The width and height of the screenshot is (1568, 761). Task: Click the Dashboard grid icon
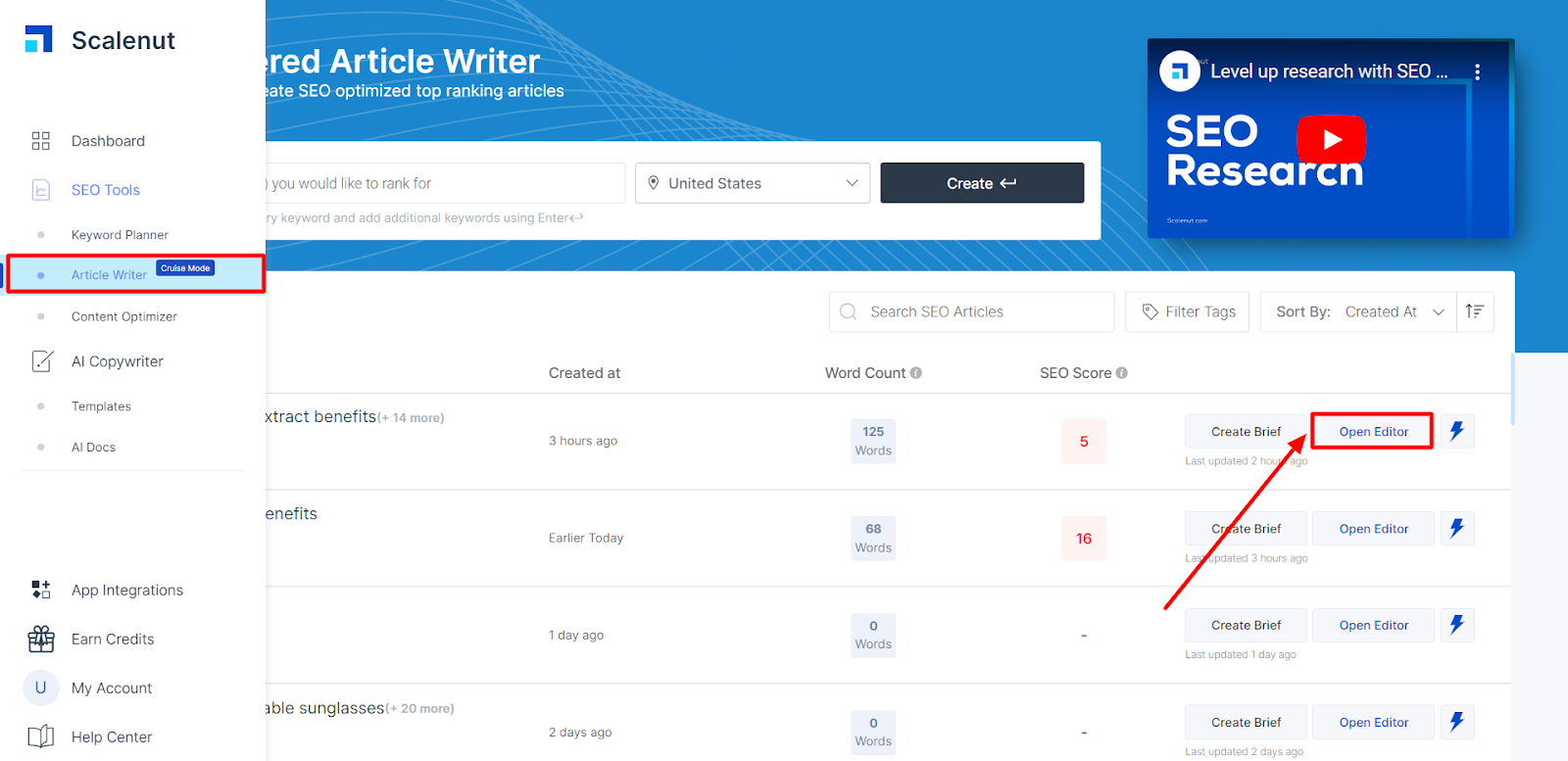click(40, 141)
